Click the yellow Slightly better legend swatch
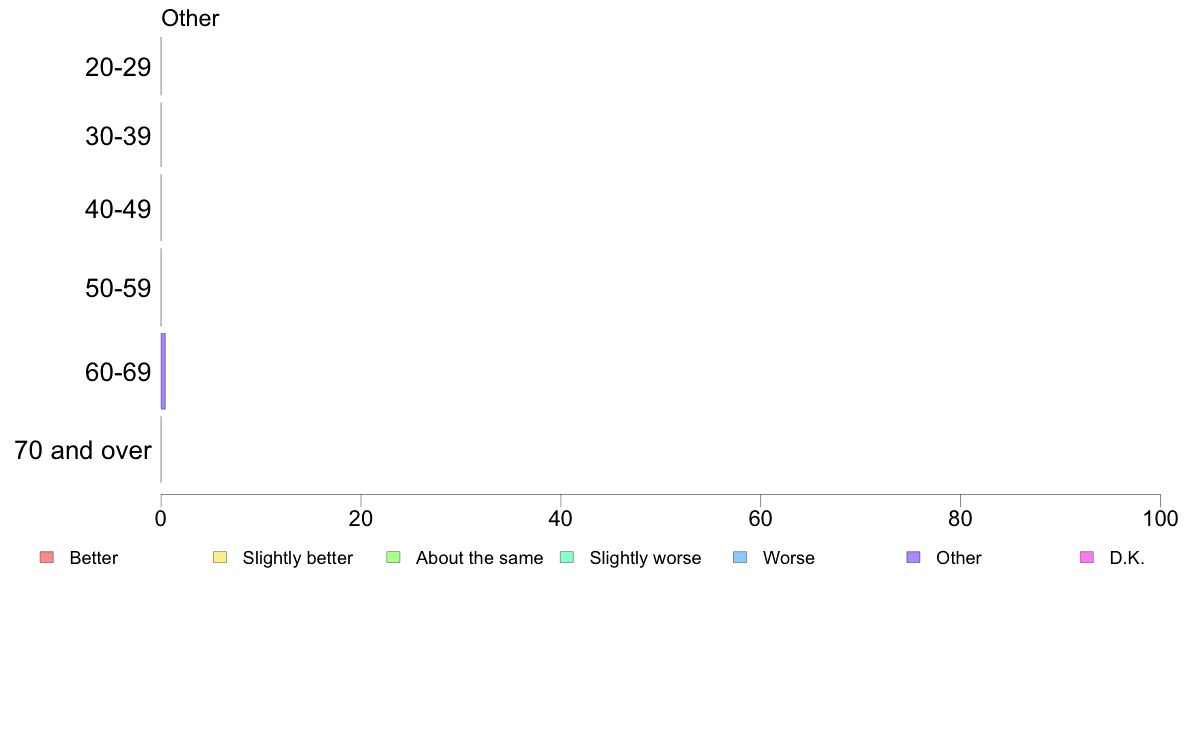 click(x=220, y=557)
